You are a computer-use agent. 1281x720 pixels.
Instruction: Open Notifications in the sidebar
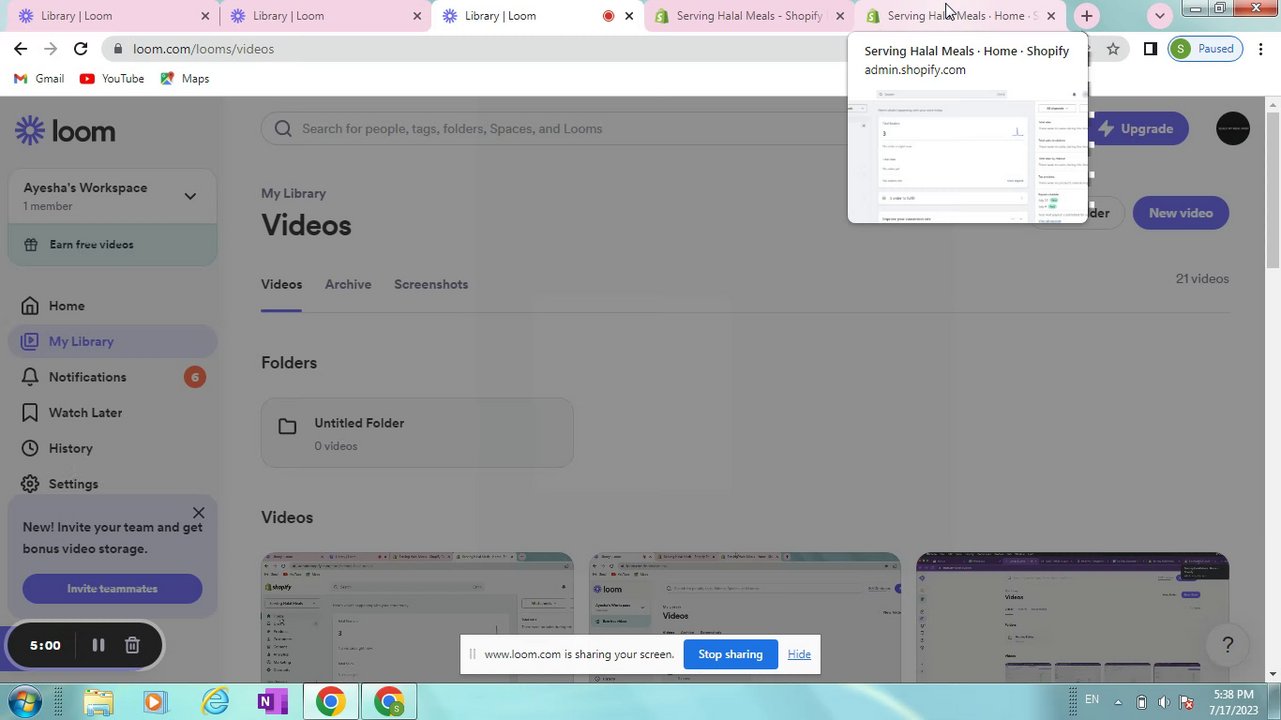(87, 377)
